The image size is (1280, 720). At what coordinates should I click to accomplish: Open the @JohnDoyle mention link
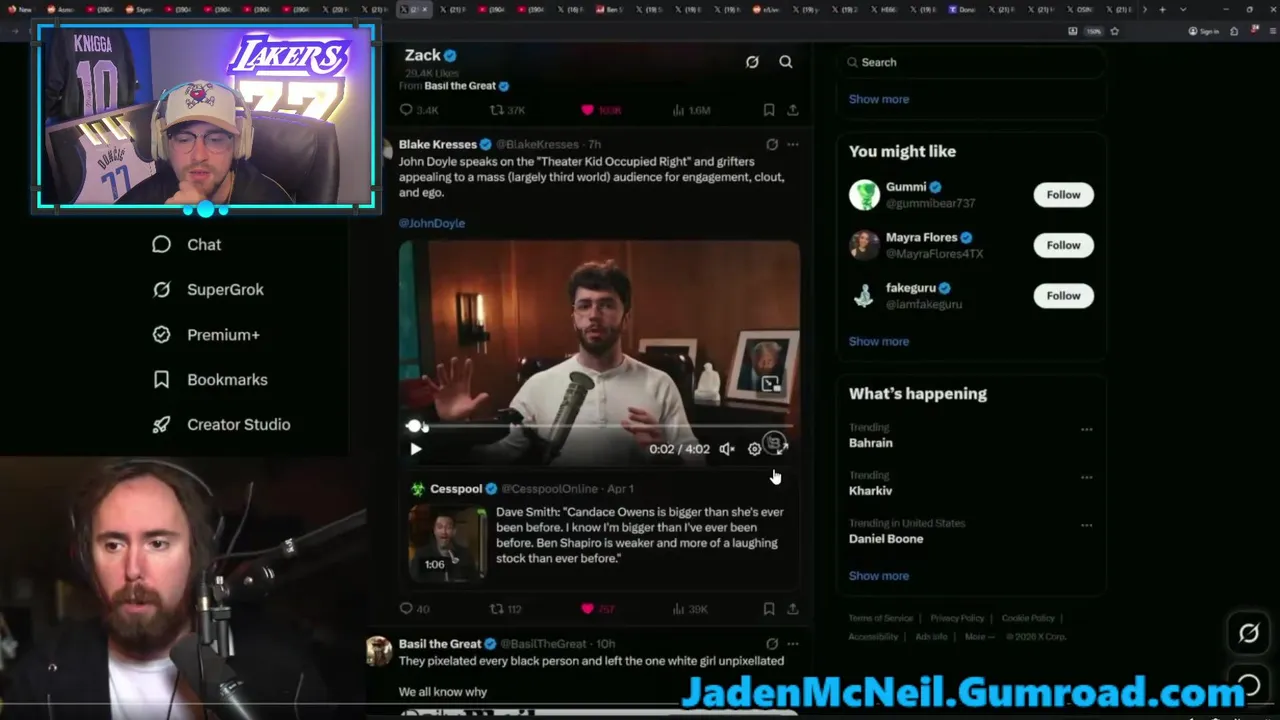pyautogui.click(x=432, y=223)
